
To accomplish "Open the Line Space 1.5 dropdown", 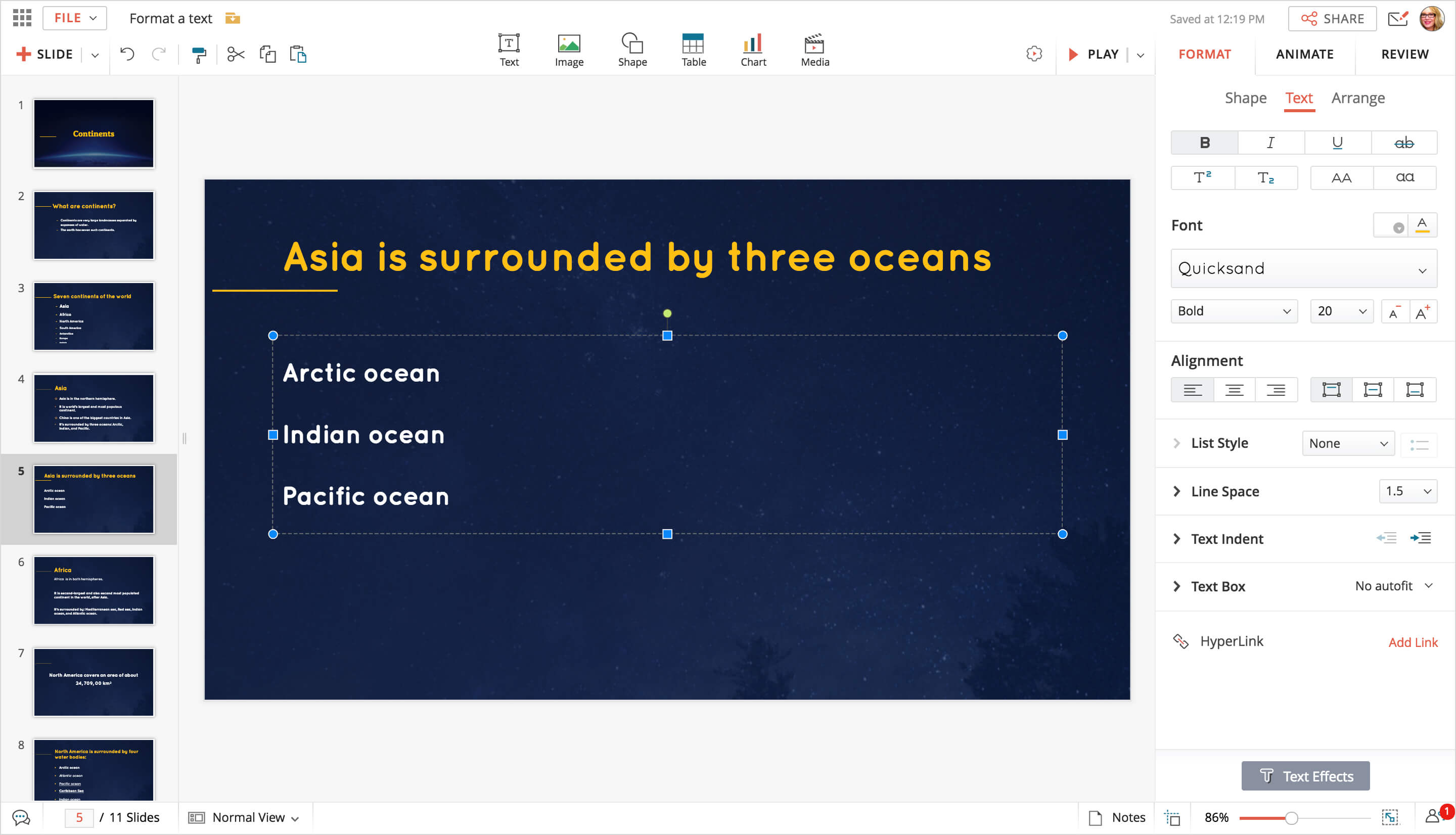I will coord(1407,491).
